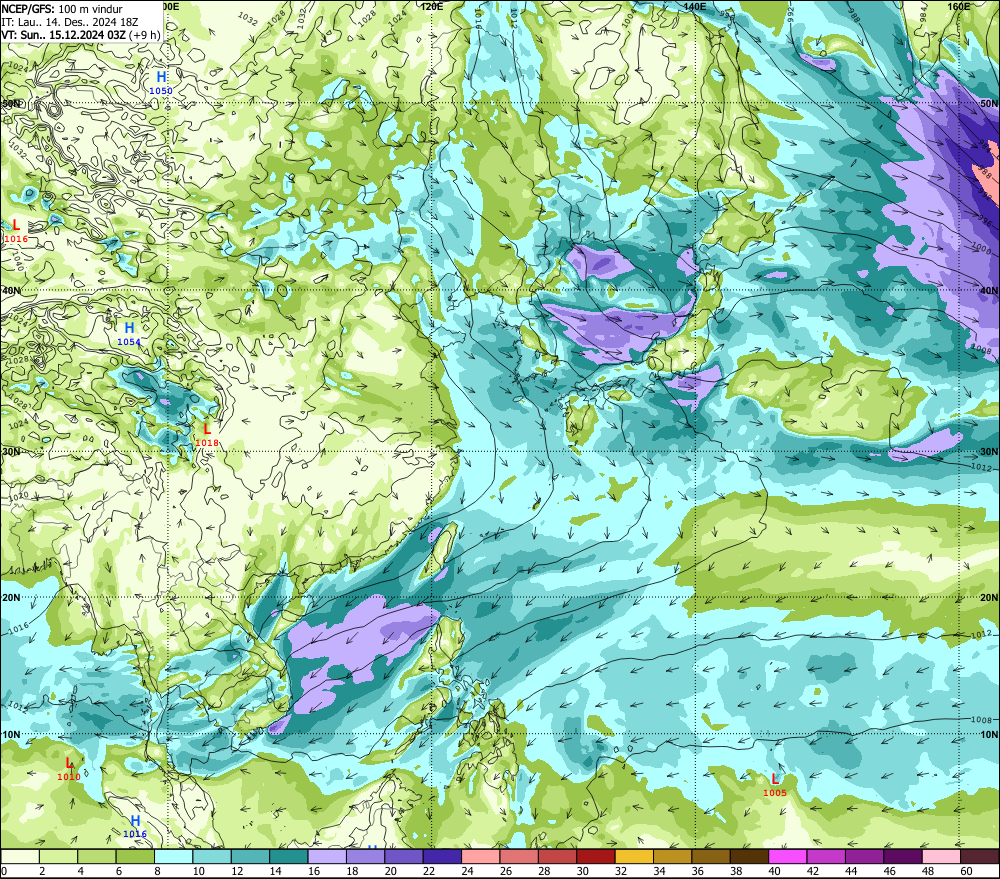
Task: Click the 10N label on the left edge
Action: 11,735
